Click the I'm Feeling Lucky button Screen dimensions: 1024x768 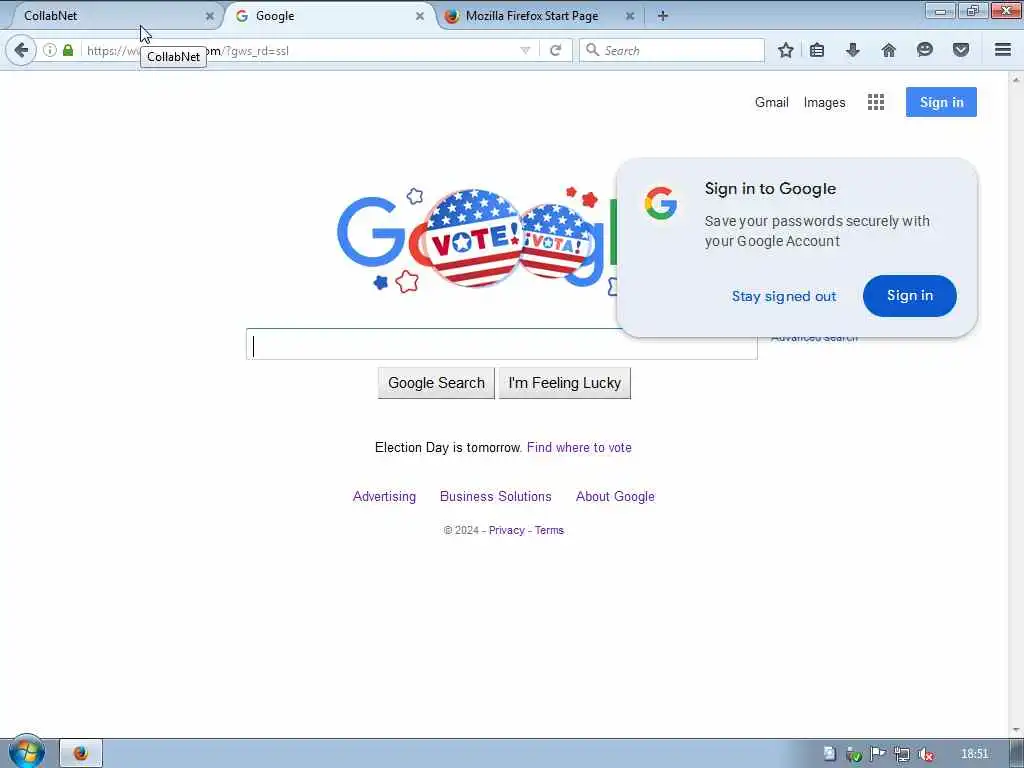click(x=564, y=383)
